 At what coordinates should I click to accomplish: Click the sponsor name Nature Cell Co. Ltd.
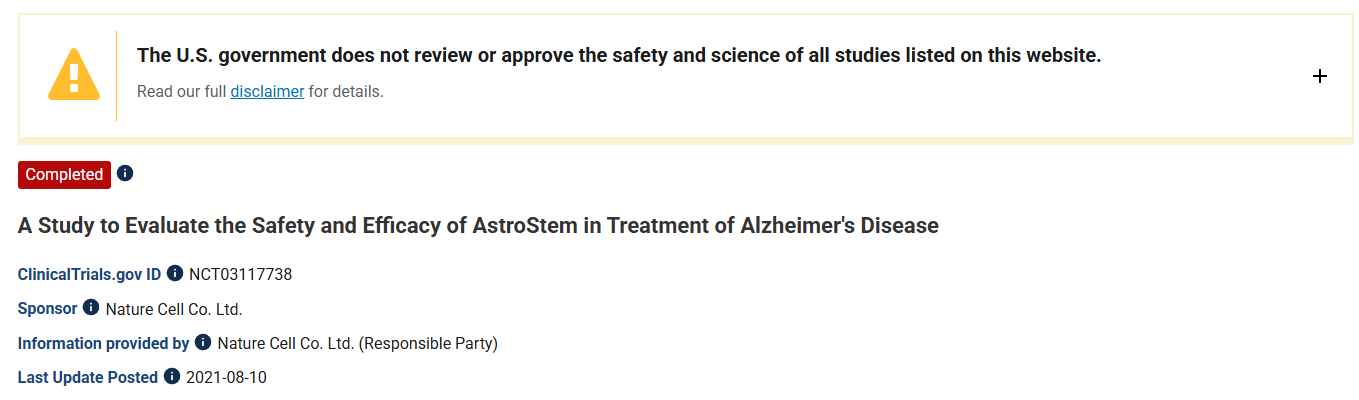tap(174, 309)
